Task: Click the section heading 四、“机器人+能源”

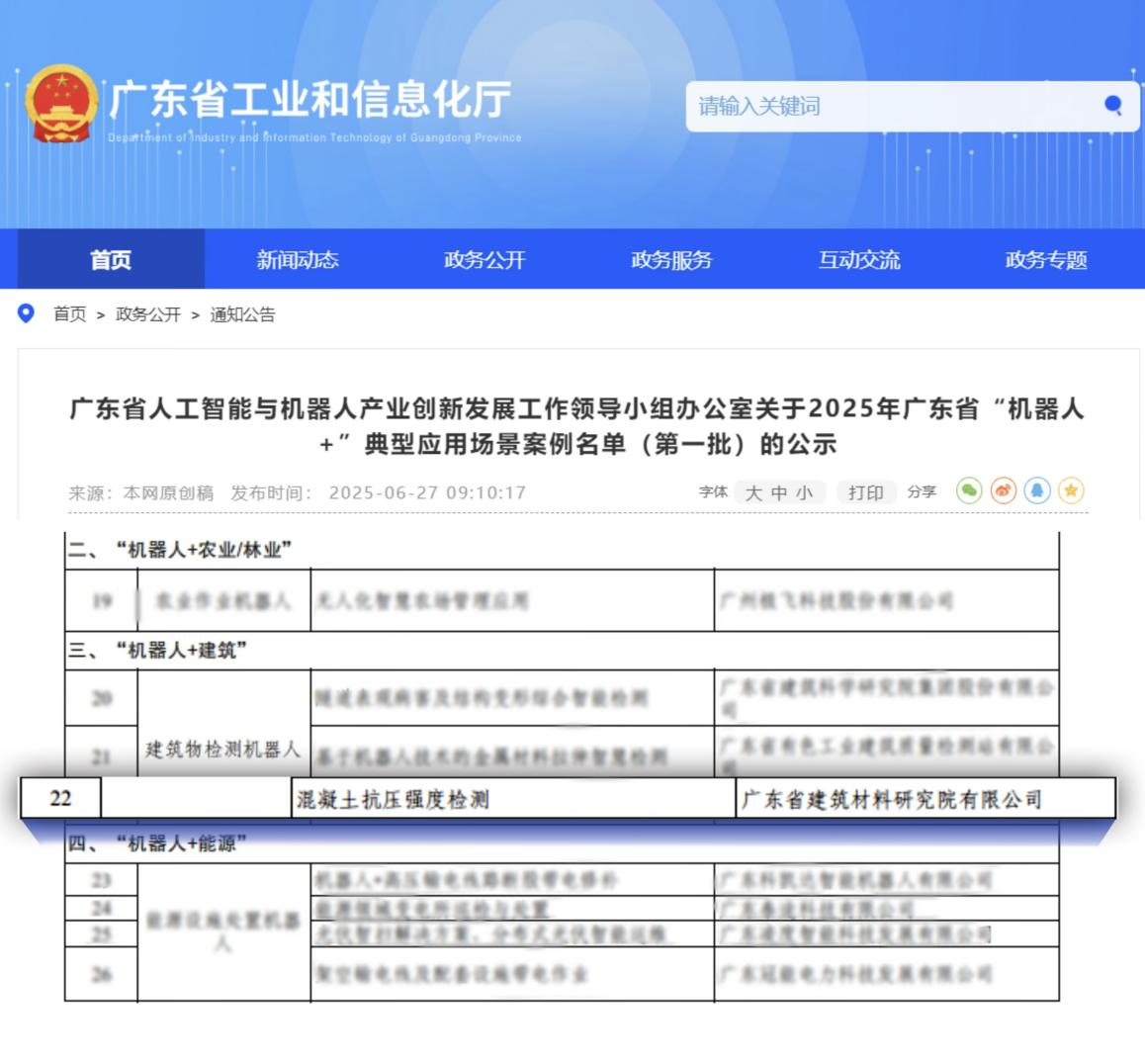Action: [x=158, y=843]
